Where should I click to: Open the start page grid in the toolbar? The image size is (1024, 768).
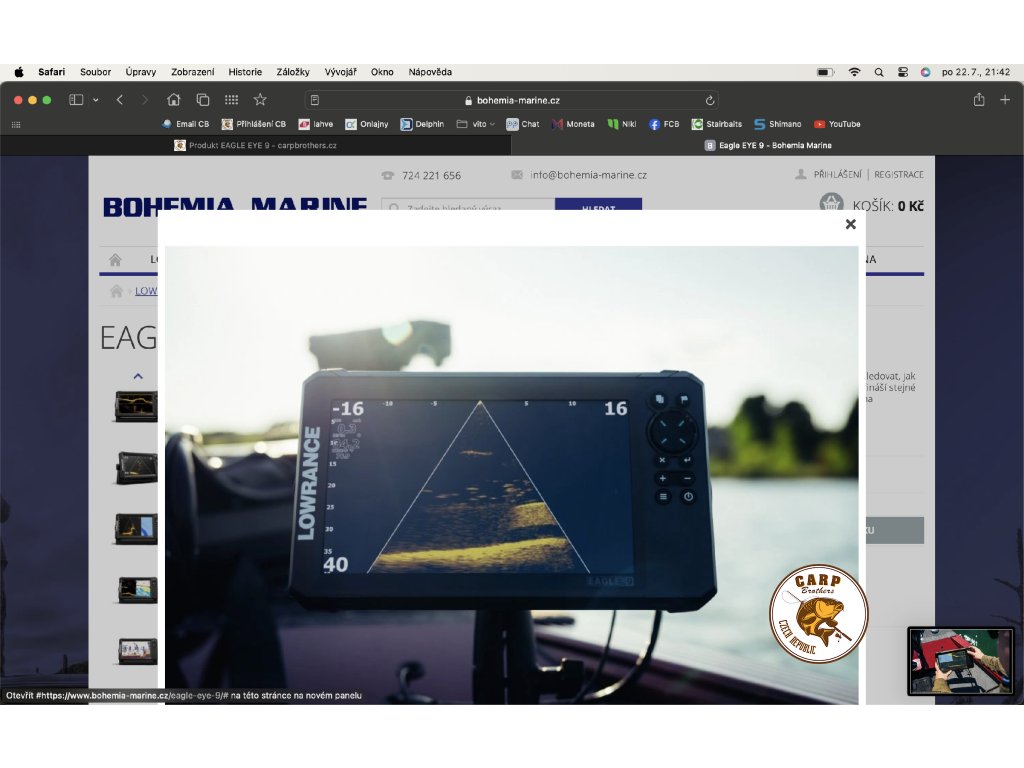click(x=231, y=100)
